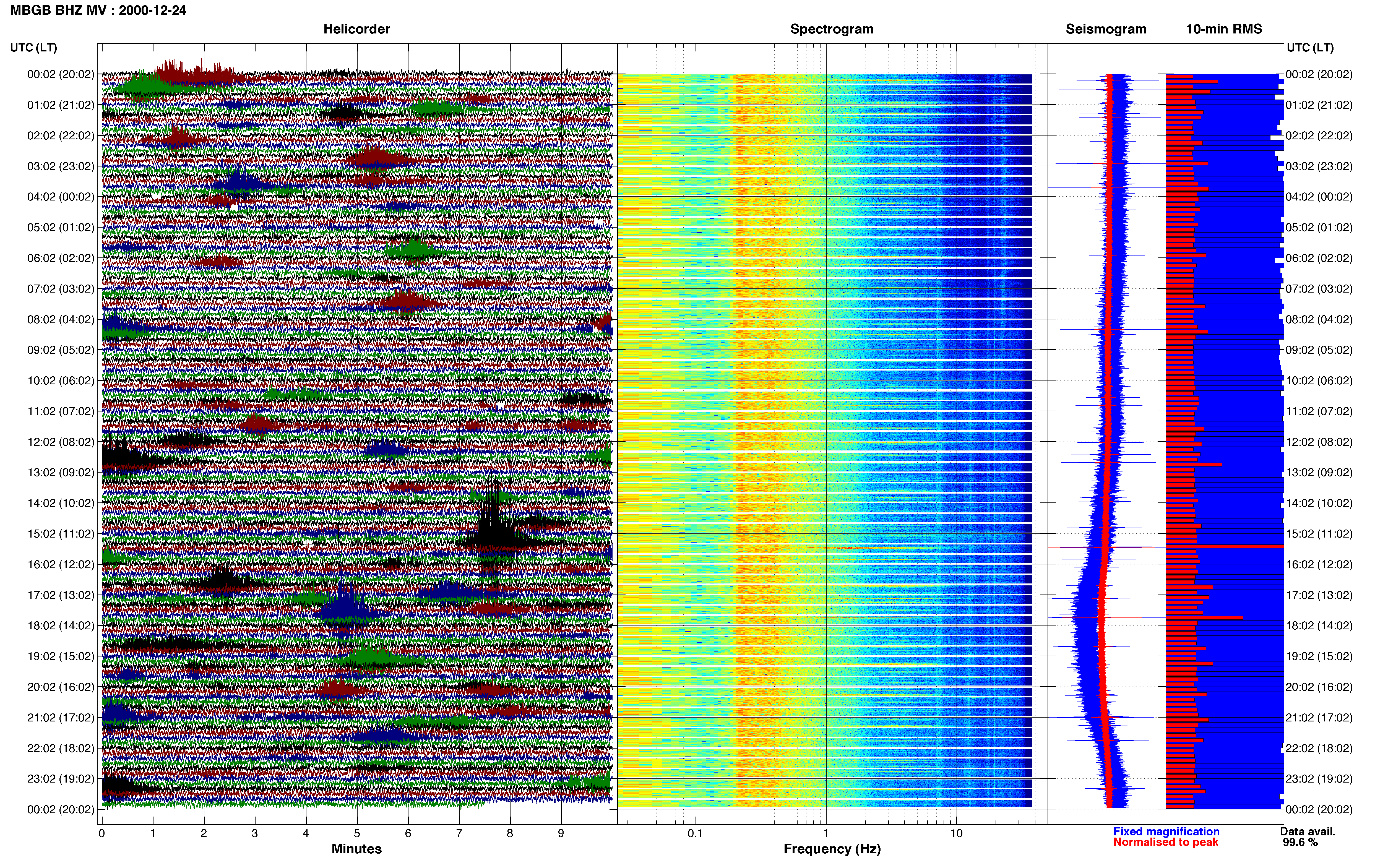This screenshot has width=1388, height=868.
Task: Click the '2' tick on the Minutes axis
Action: 204,833
